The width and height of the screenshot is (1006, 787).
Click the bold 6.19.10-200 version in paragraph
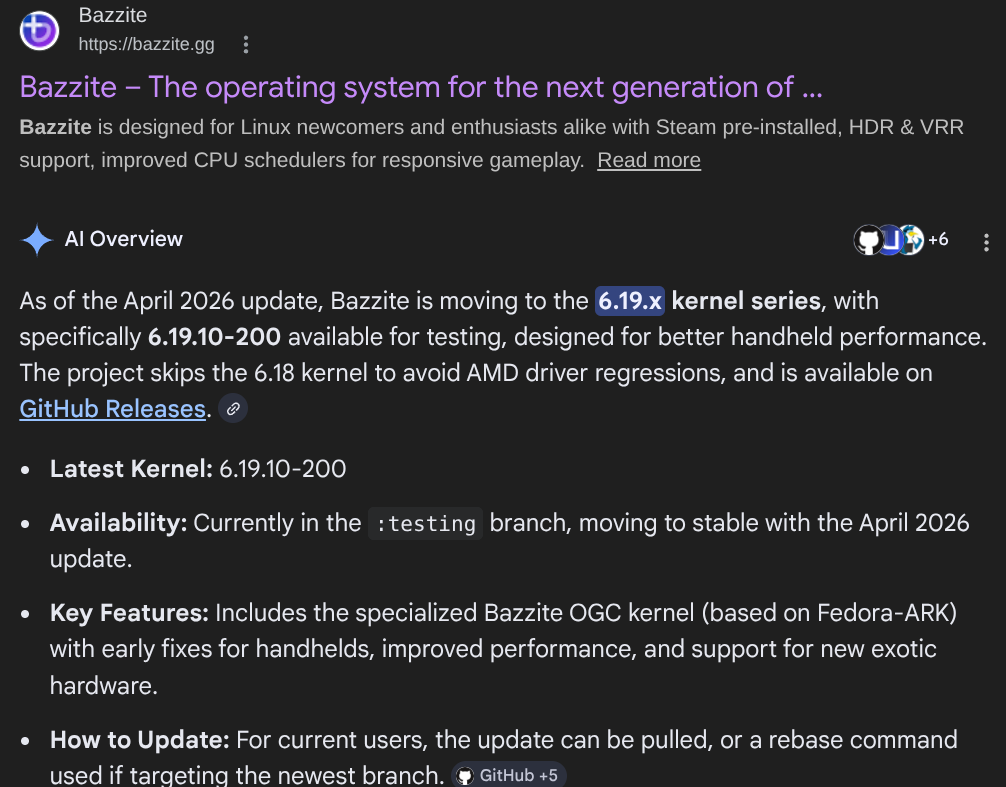click(x=214, y=337)
